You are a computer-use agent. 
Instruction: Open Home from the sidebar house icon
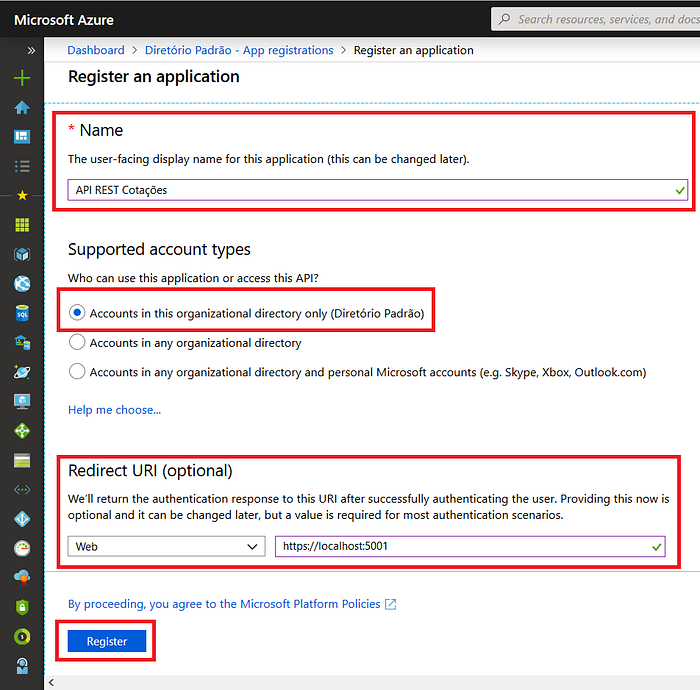point(22,107)
